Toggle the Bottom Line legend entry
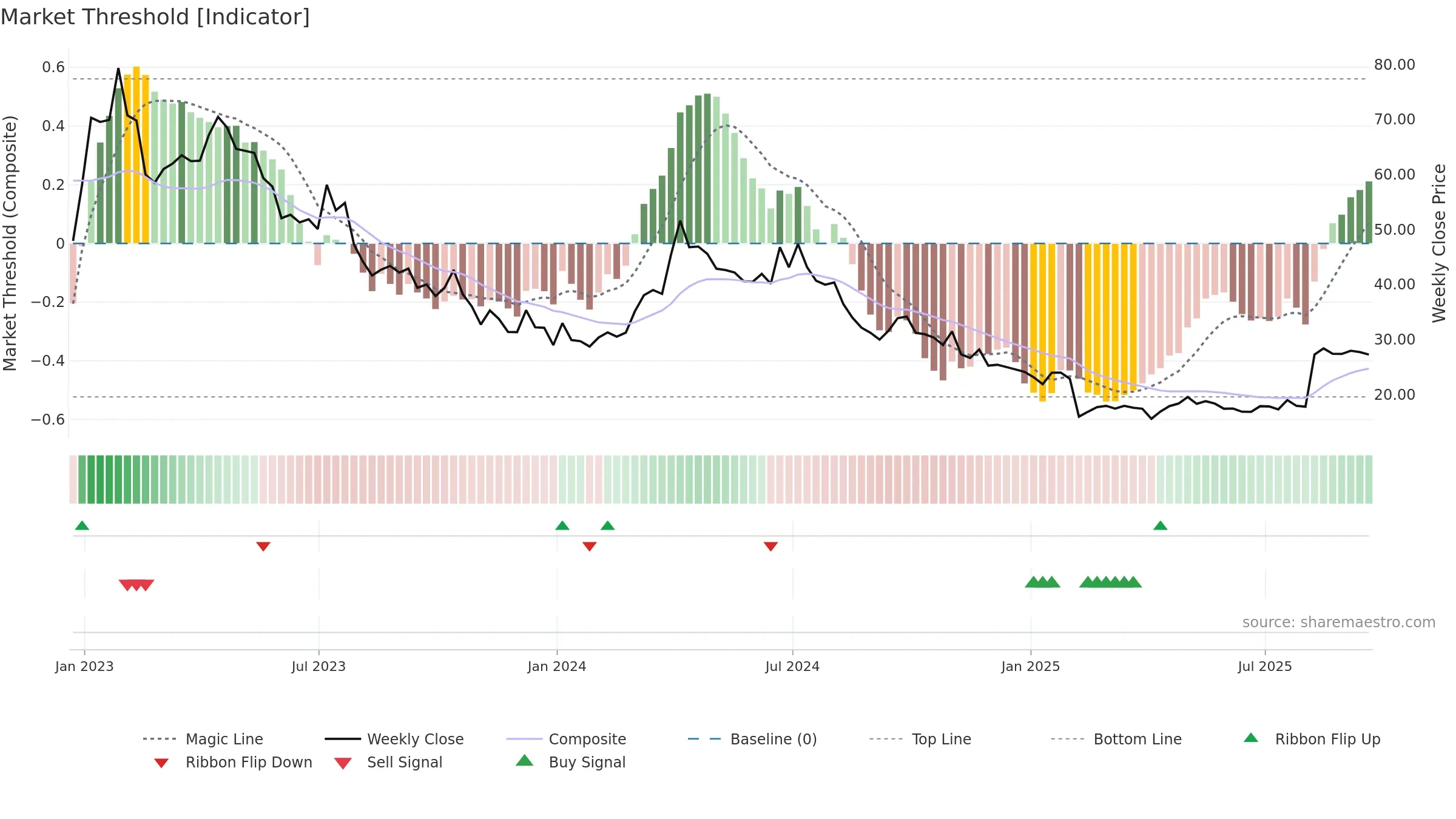The image size is (1456, 819). tap(1116, 739)
